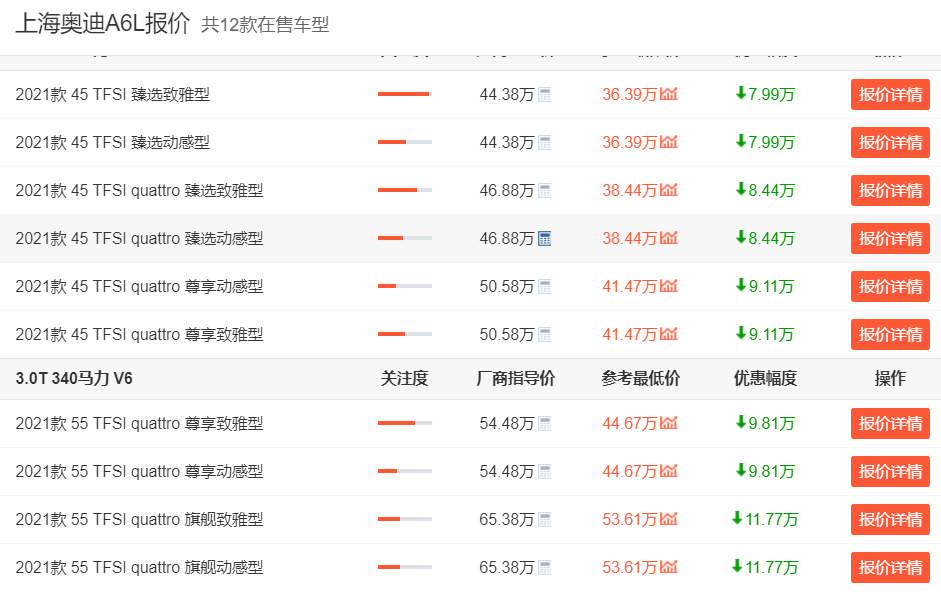
Task: Click 报价详情 for 45 TFSI quattro 尊享致雅型
Action: pos(890,335)
